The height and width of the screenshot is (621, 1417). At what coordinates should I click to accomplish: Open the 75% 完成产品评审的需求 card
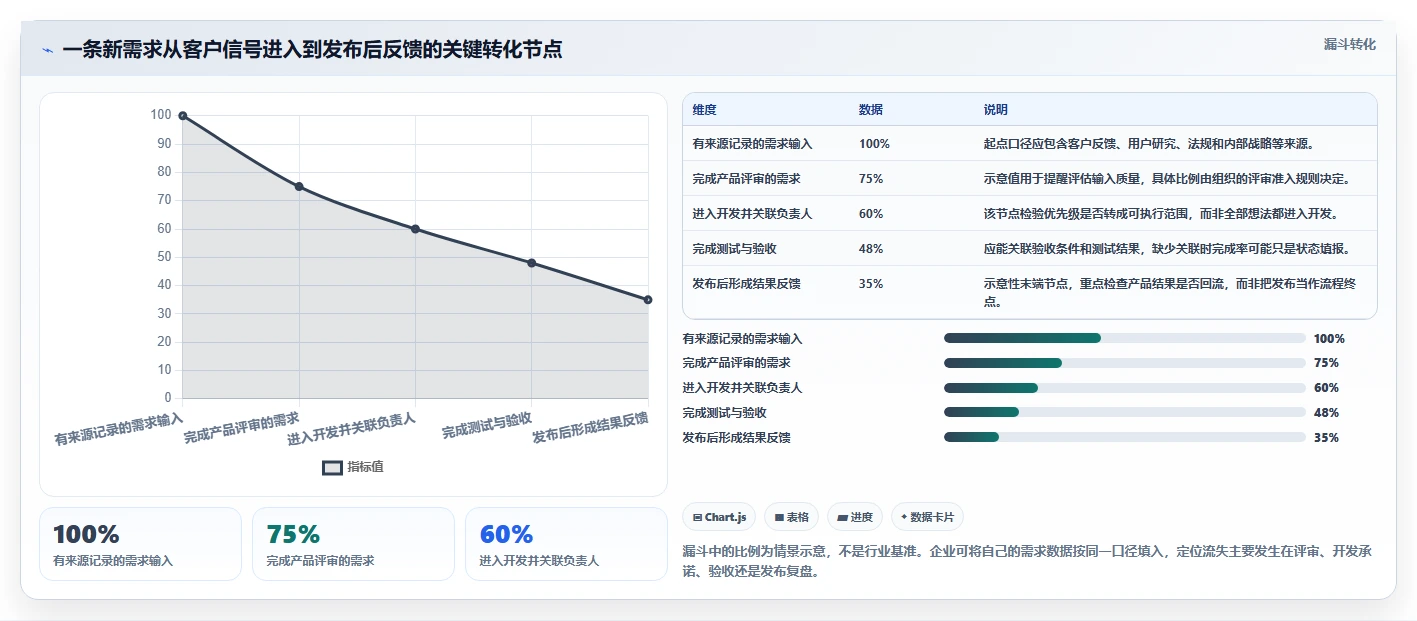[353, 544]
